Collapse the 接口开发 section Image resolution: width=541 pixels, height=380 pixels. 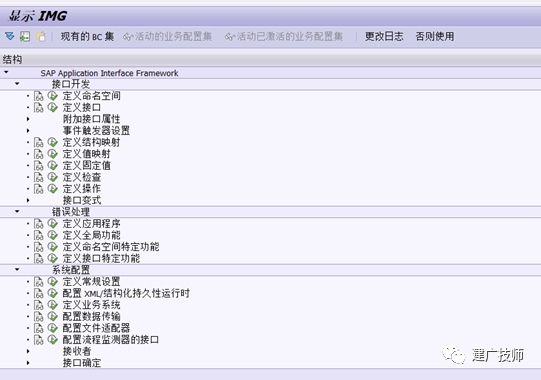click(17, 84)
